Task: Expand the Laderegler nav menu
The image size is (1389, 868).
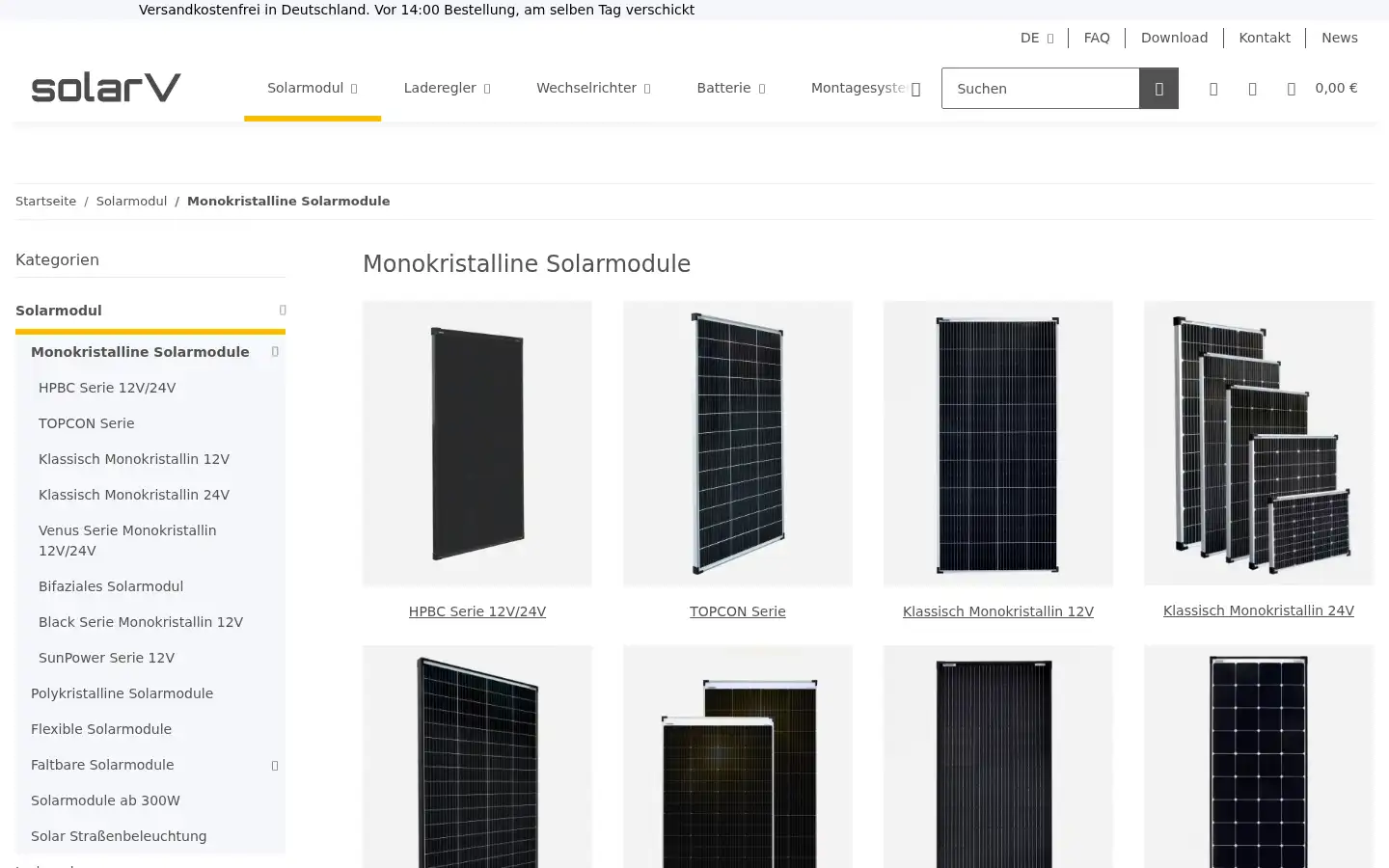Action: click(x=447, y=88)
